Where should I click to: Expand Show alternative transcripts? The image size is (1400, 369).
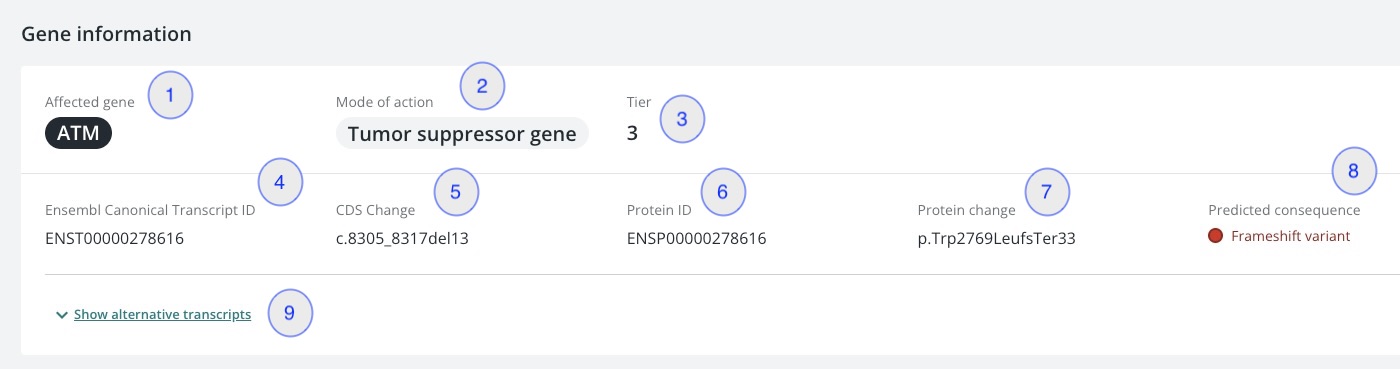162,314
